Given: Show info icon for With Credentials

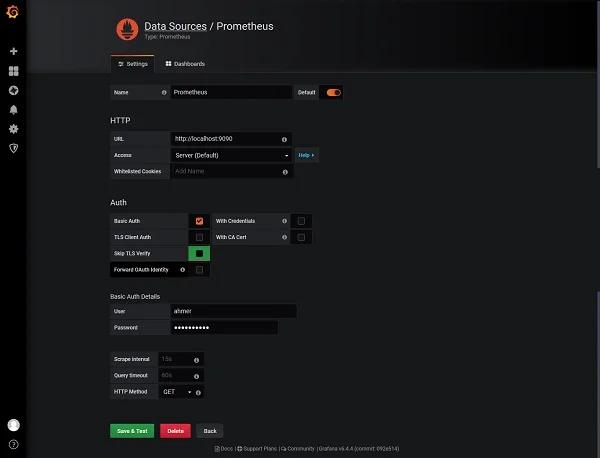Looking at the screenshot, I should click(x=284, y=221).
